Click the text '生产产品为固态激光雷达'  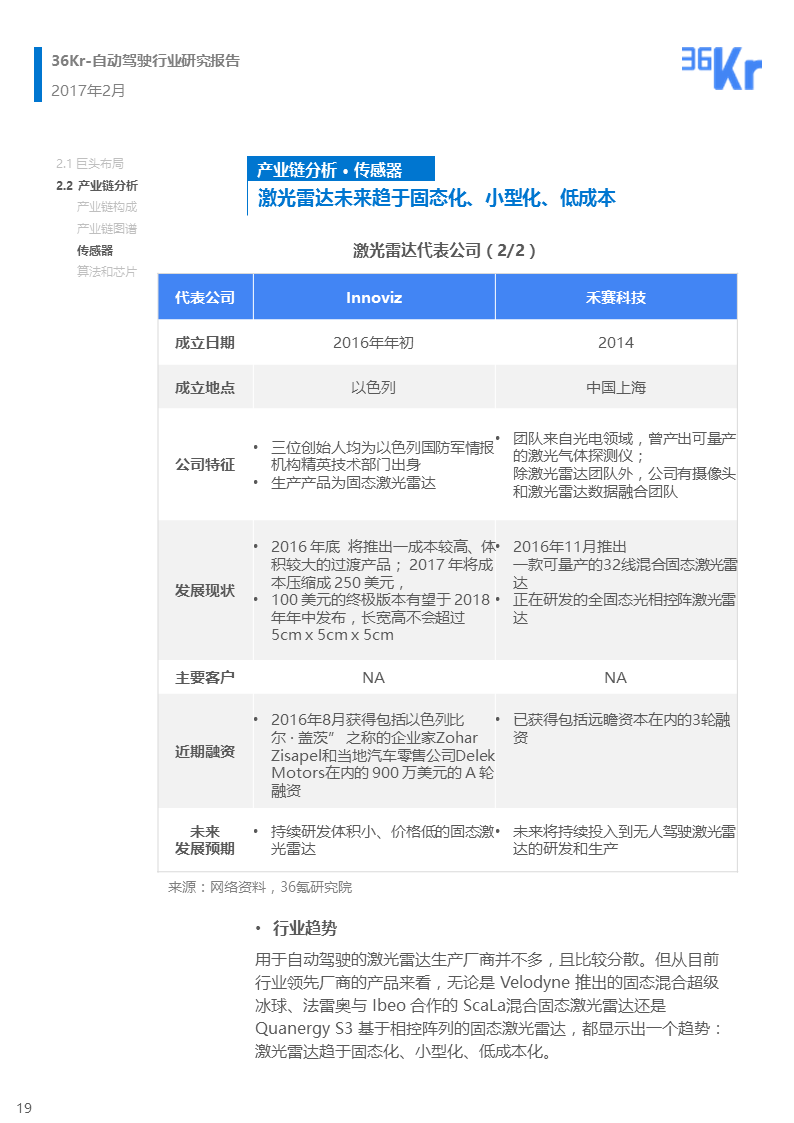pos(353,483)
